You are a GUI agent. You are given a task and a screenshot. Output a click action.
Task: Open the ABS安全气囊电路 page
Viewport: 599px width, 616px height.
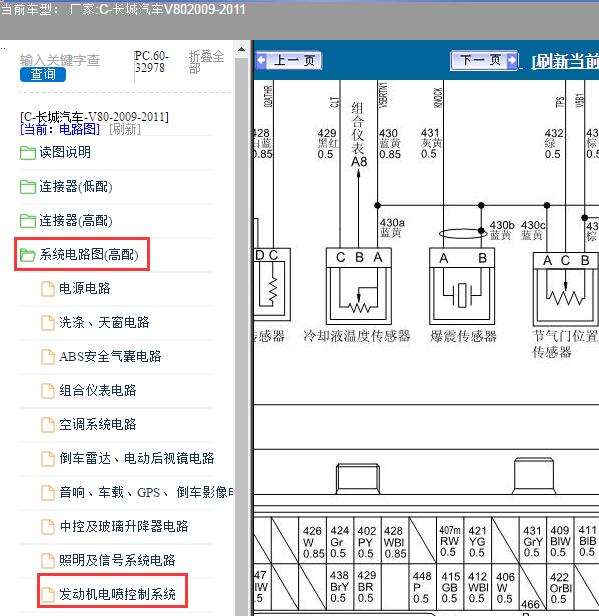pyautogui.click(x=110, y=356)
